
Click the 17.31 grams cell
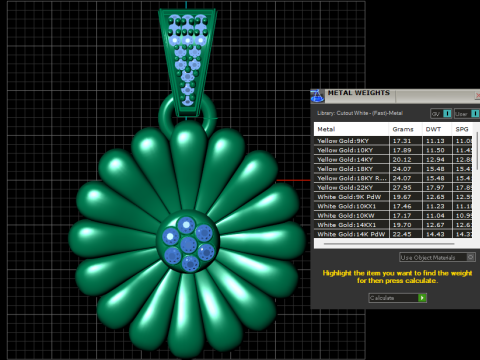406,141
